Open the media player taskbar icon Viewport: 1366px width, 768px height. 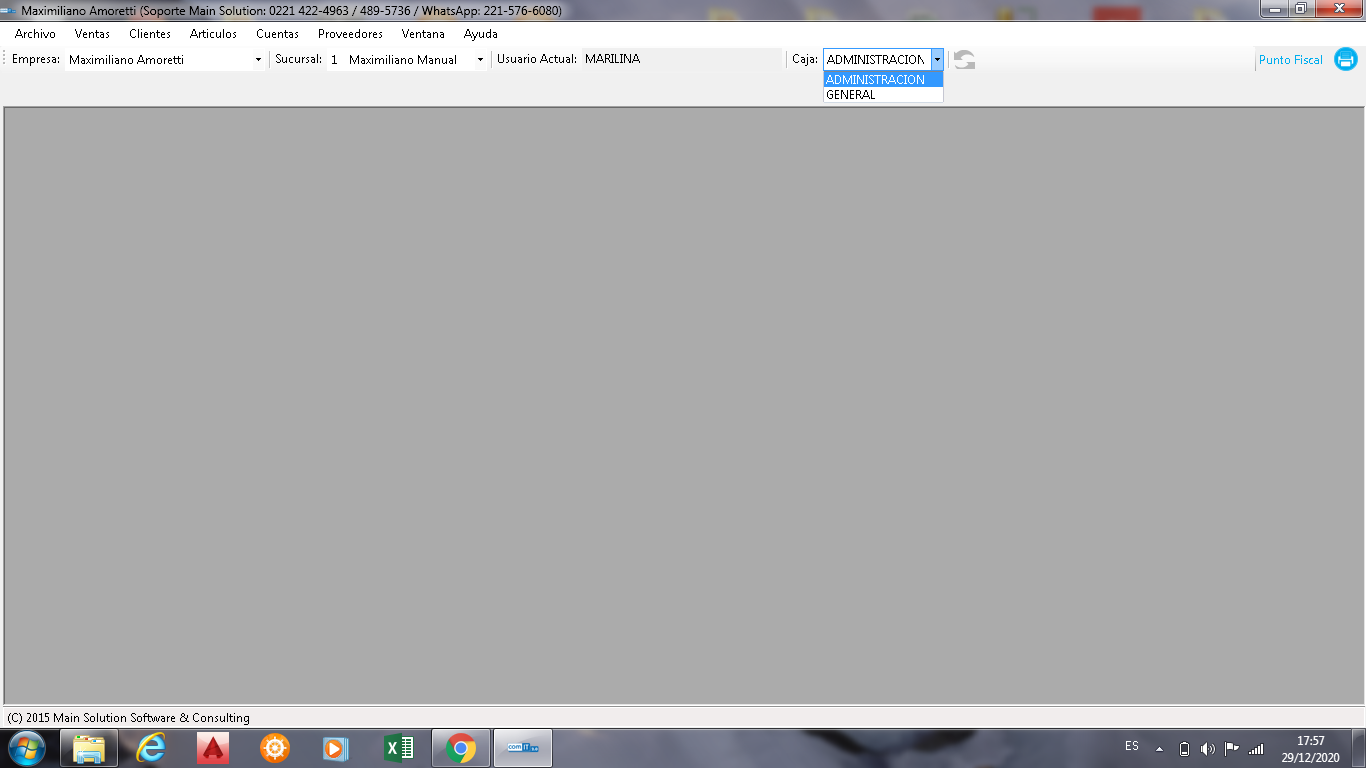[337, 748]
